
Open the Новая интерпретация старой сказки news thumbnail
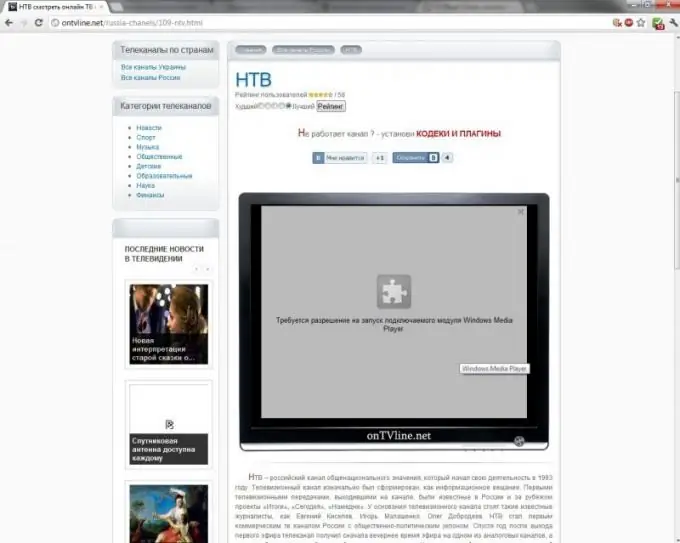[x=169, y=324]
